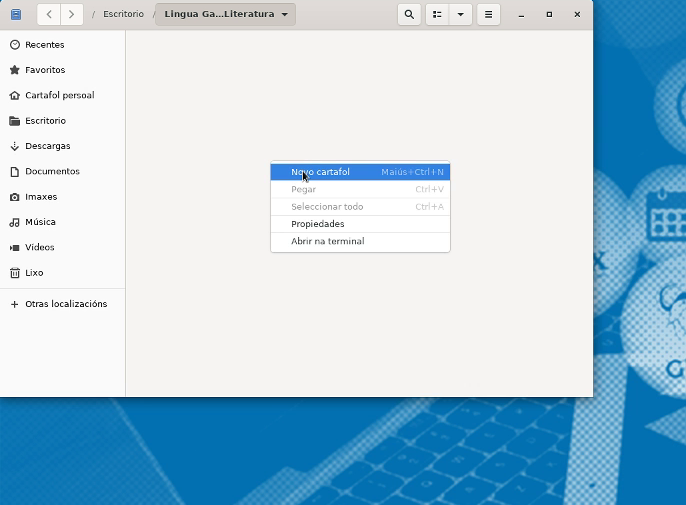Expand the Lingua Ga...Literatura path dropdown
The width and height of the screenshot is (686, 505).
click(x=287, y=15)
